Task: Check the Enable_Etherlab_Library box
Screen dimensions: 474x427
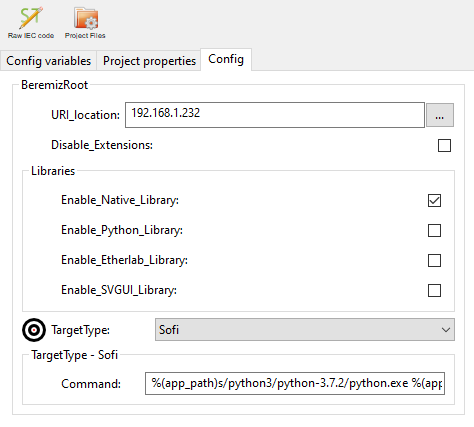Action: 434,260
